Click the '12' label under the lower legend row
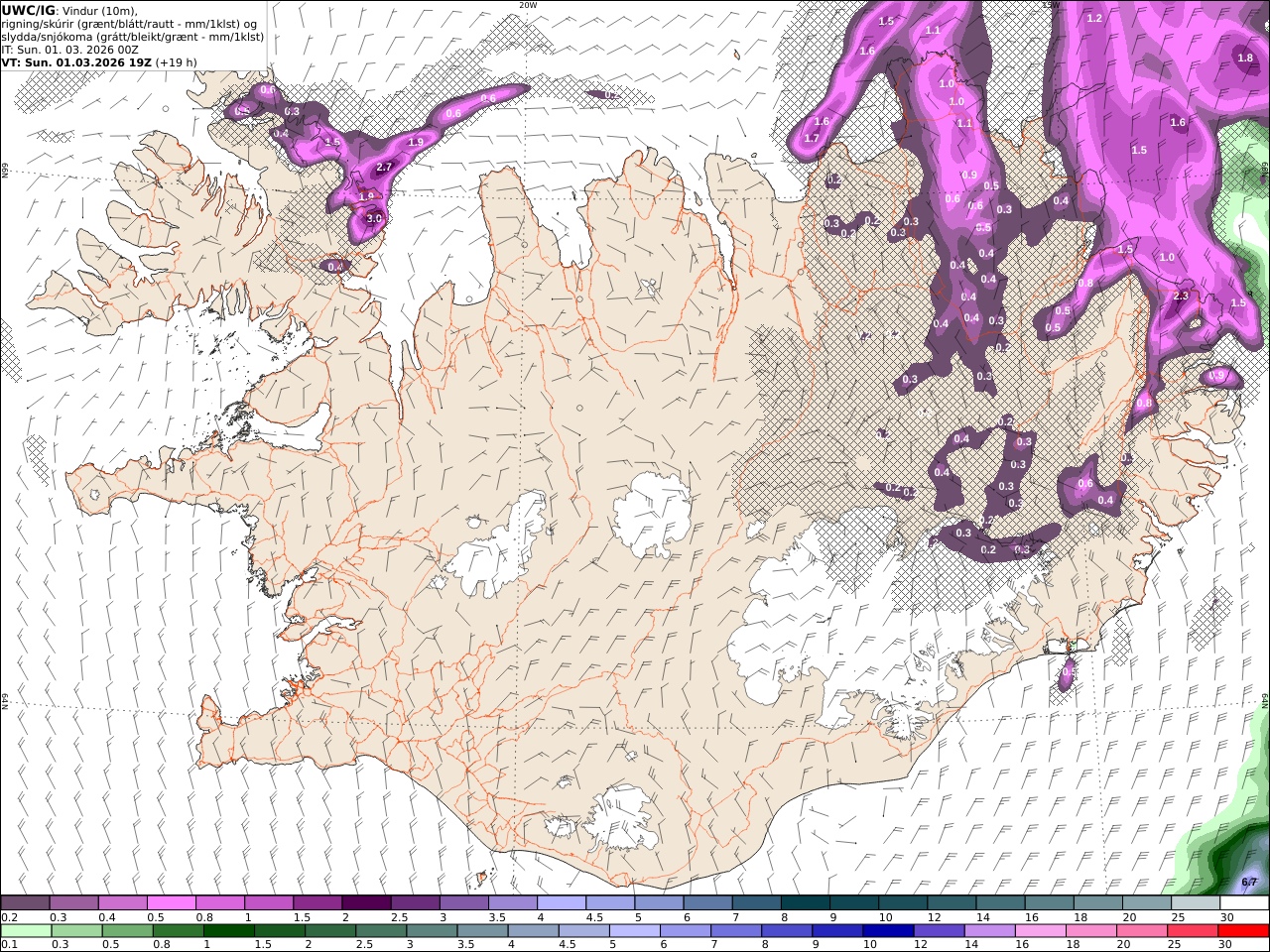The image size is (1270, 952). [921, 944]
